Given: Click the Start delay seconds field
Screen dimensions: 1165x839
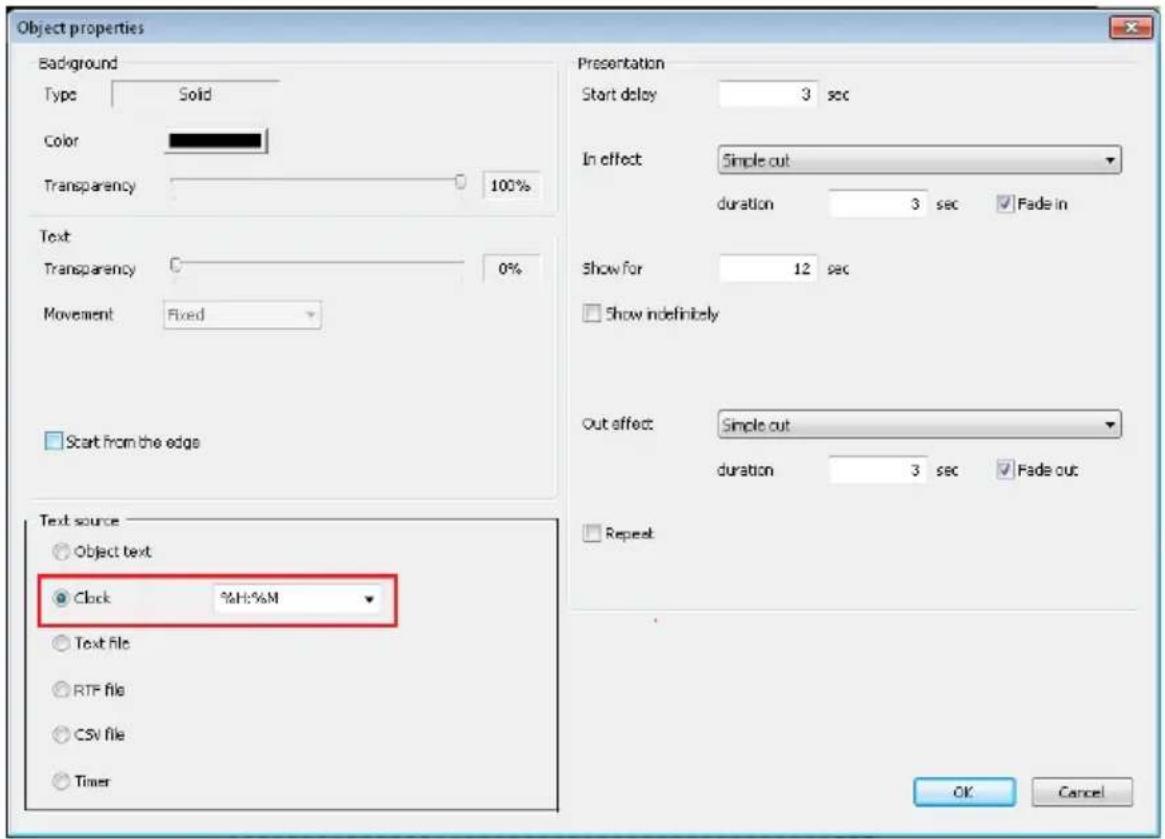Looking at the screenshot, I should [x=768, y=94].
